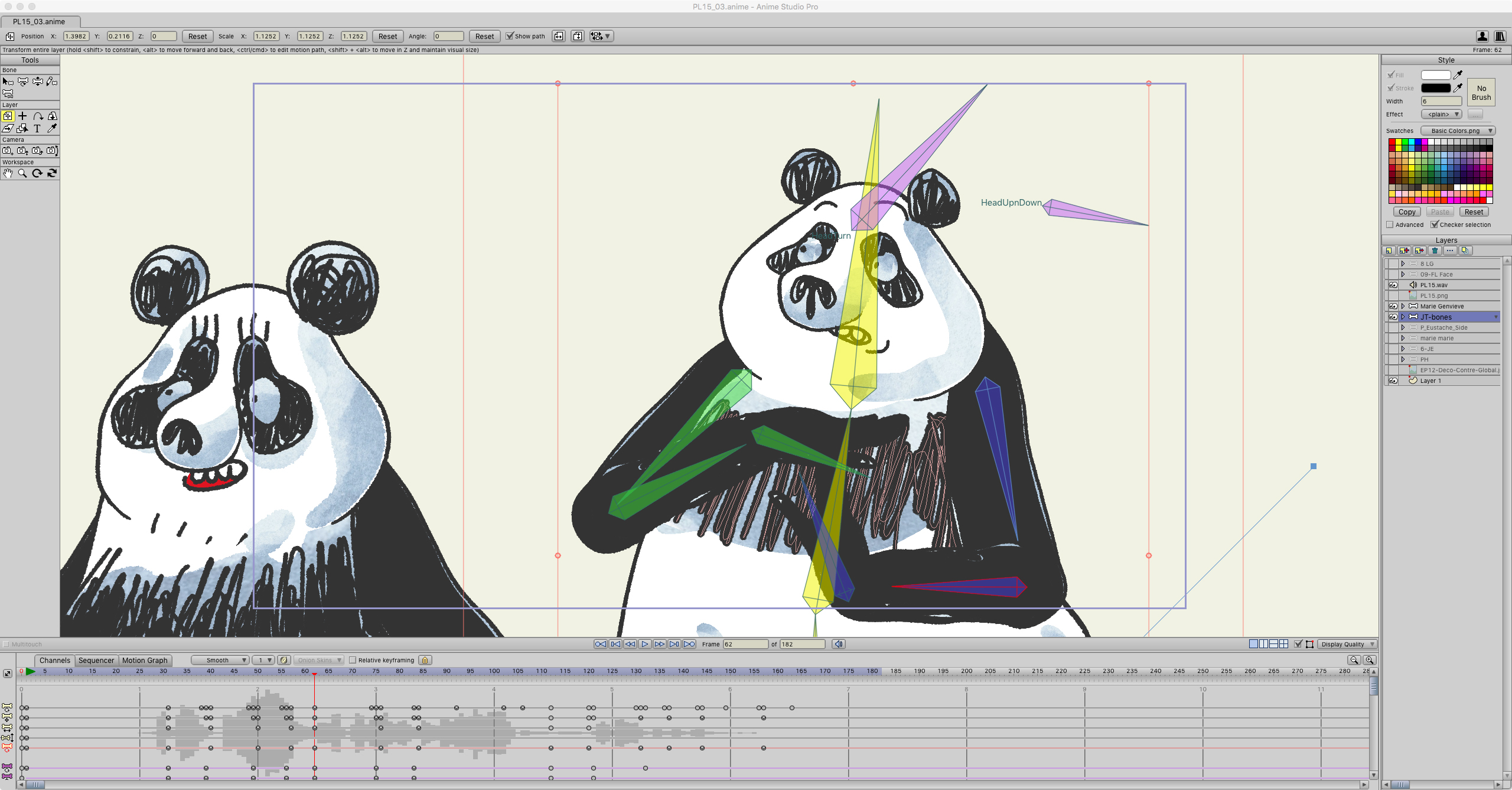Open the Effect plain dropdown
Image resolution: width=1512 pixels, height=790 pixels.
click(x=1441, y=114)
